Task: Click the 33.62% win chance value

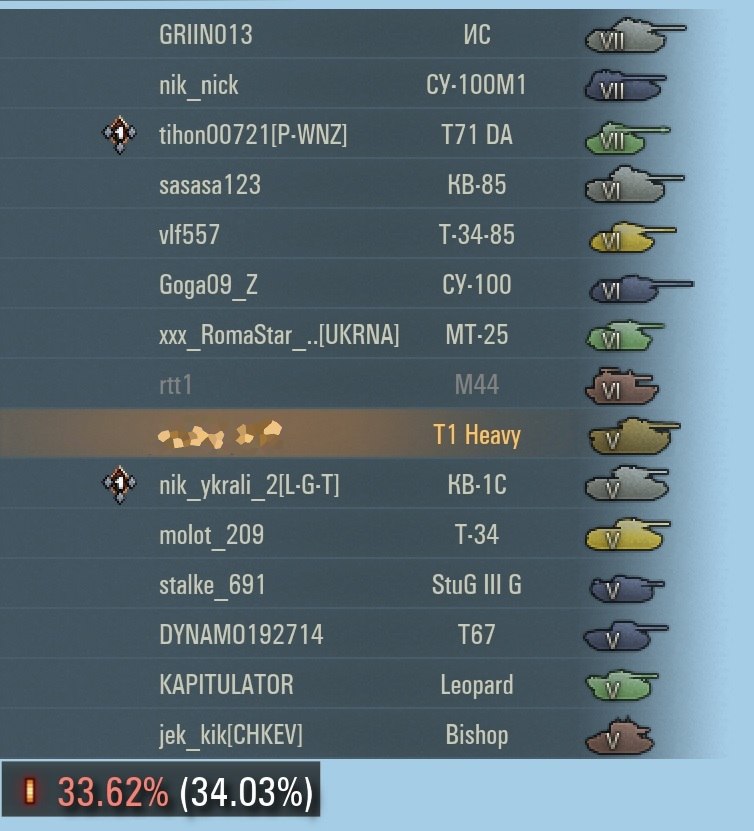Action: pos(113,792)
